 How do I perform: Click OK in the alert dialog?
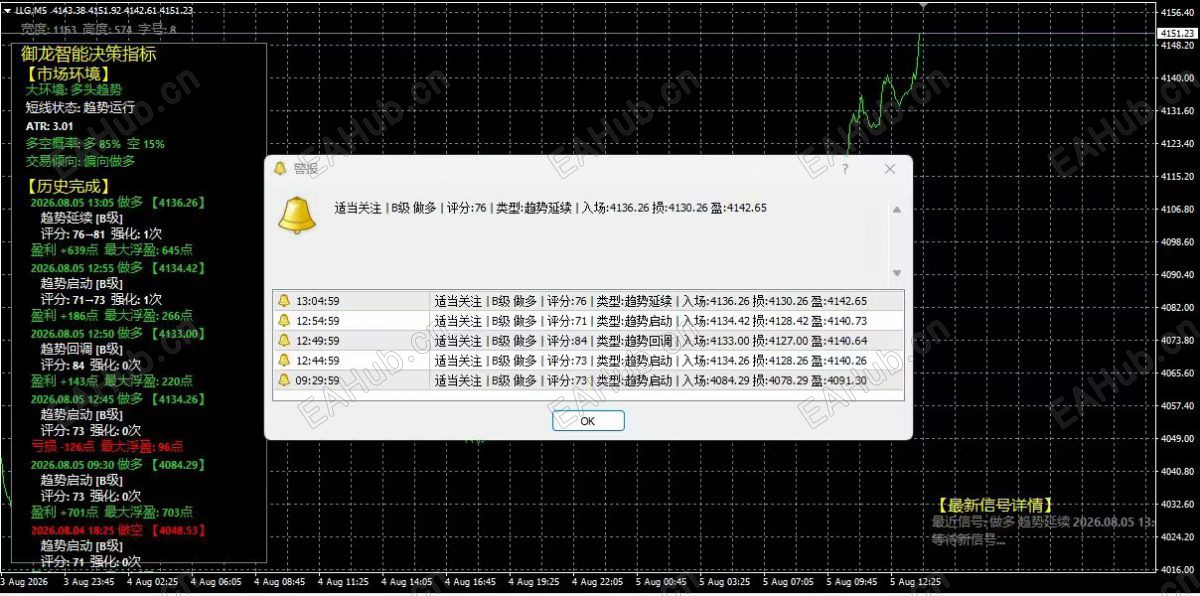pyautogui.click(x=588, y=421)
